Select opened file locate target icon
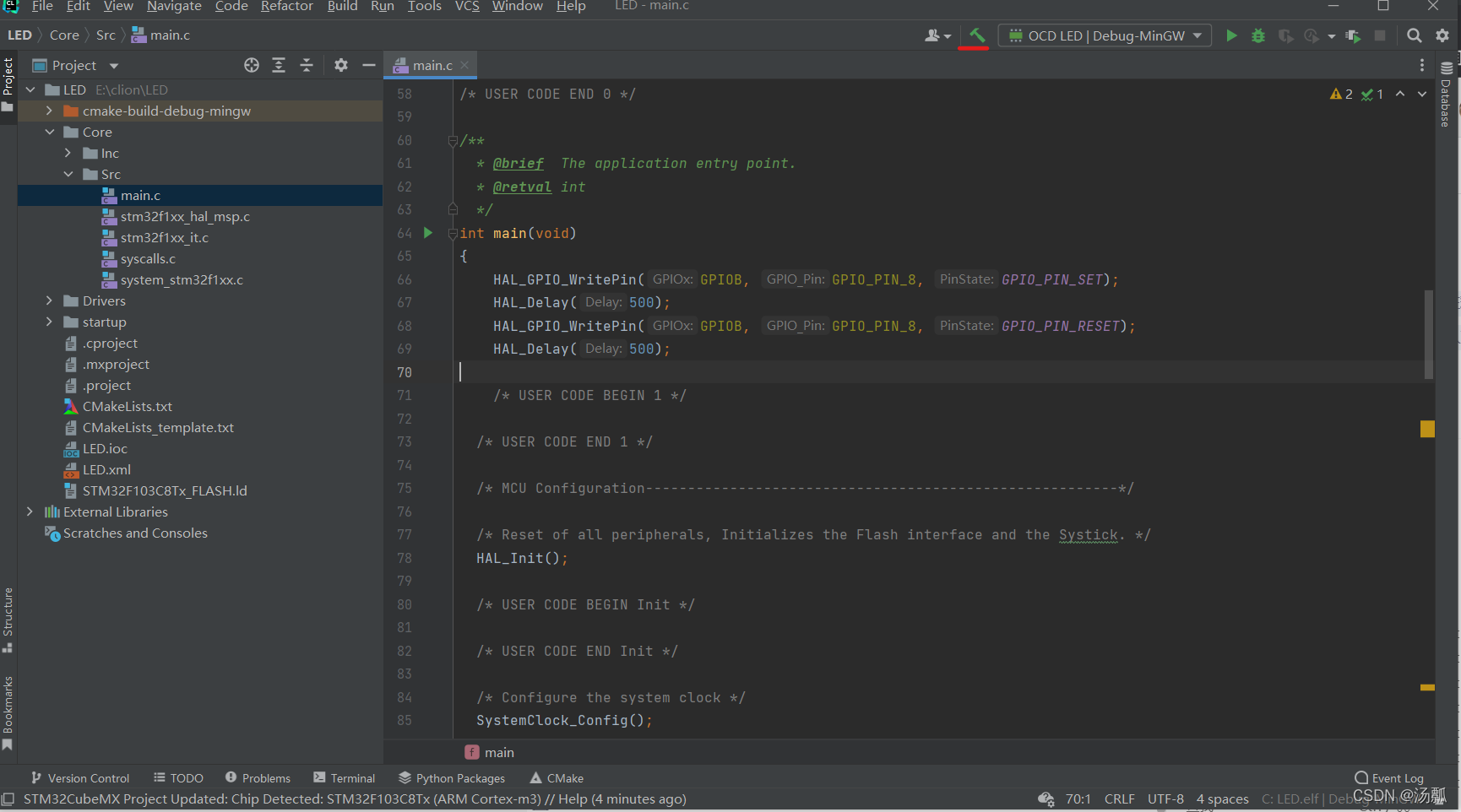This screenshot has height=812, width=1461. click(252, 65)
